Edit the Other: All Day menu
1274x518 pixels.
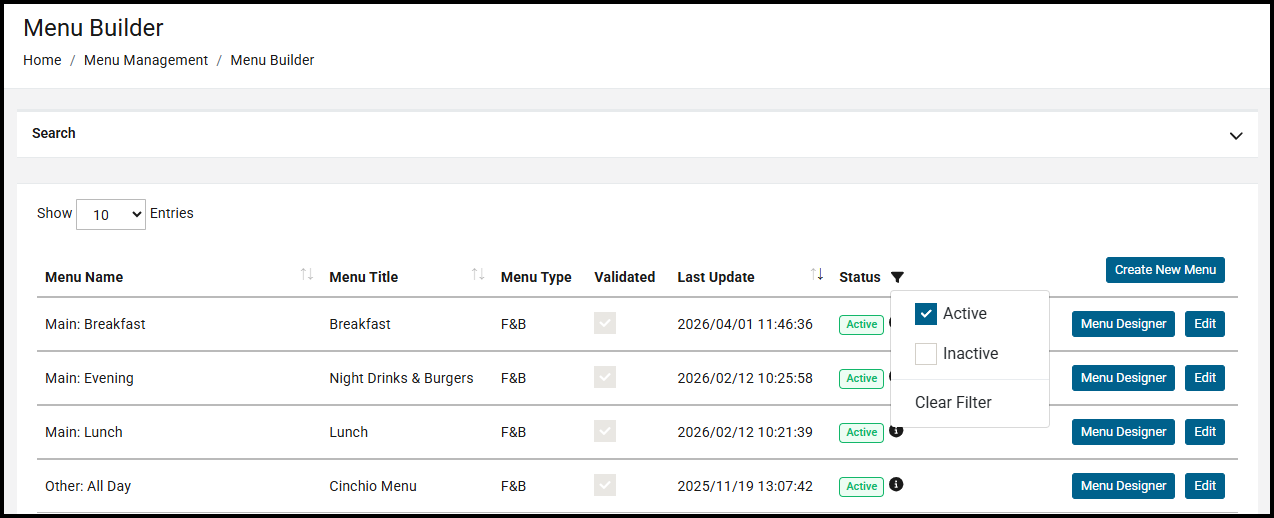point(1204,486)
